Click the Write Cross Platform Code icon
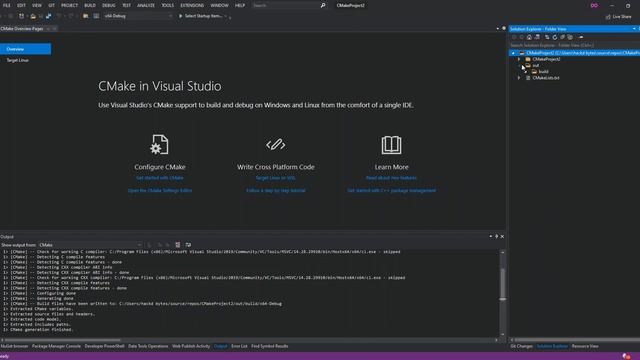This screenshot has width=640, height=360. point(276,144)
